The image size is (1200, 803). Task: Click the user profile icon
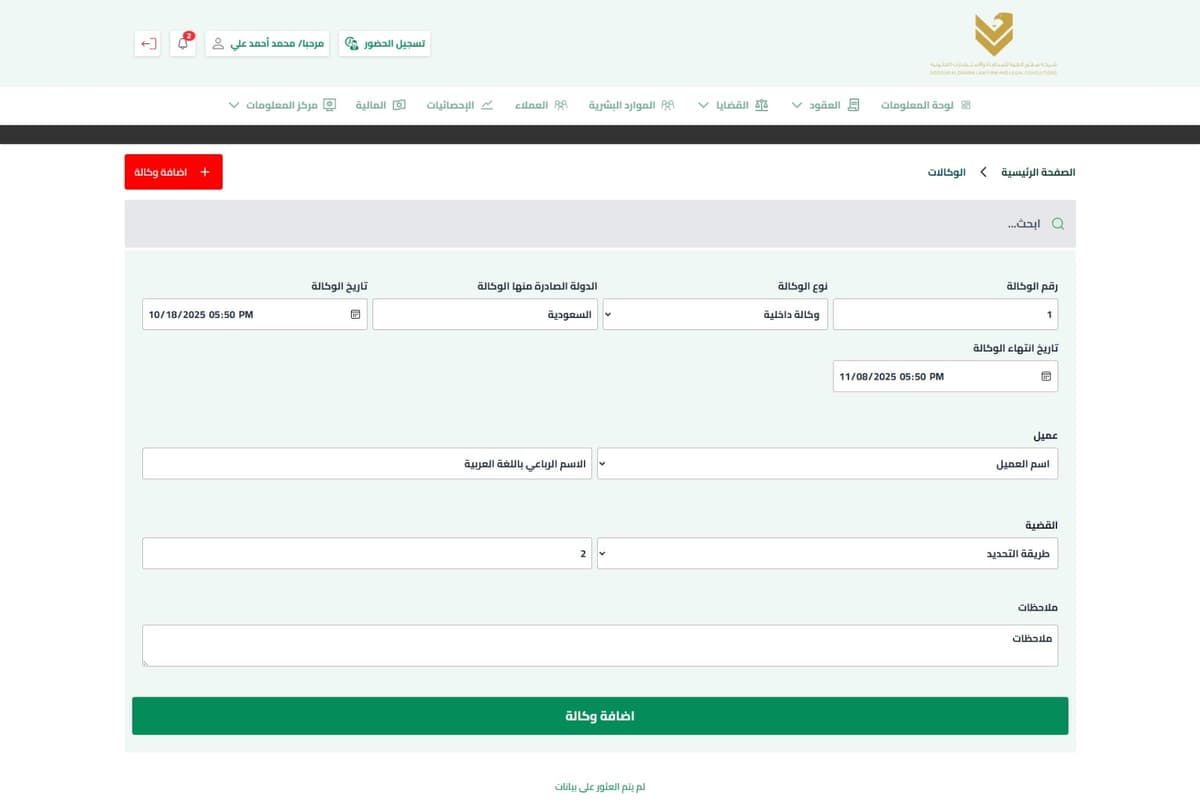[218, 44]
